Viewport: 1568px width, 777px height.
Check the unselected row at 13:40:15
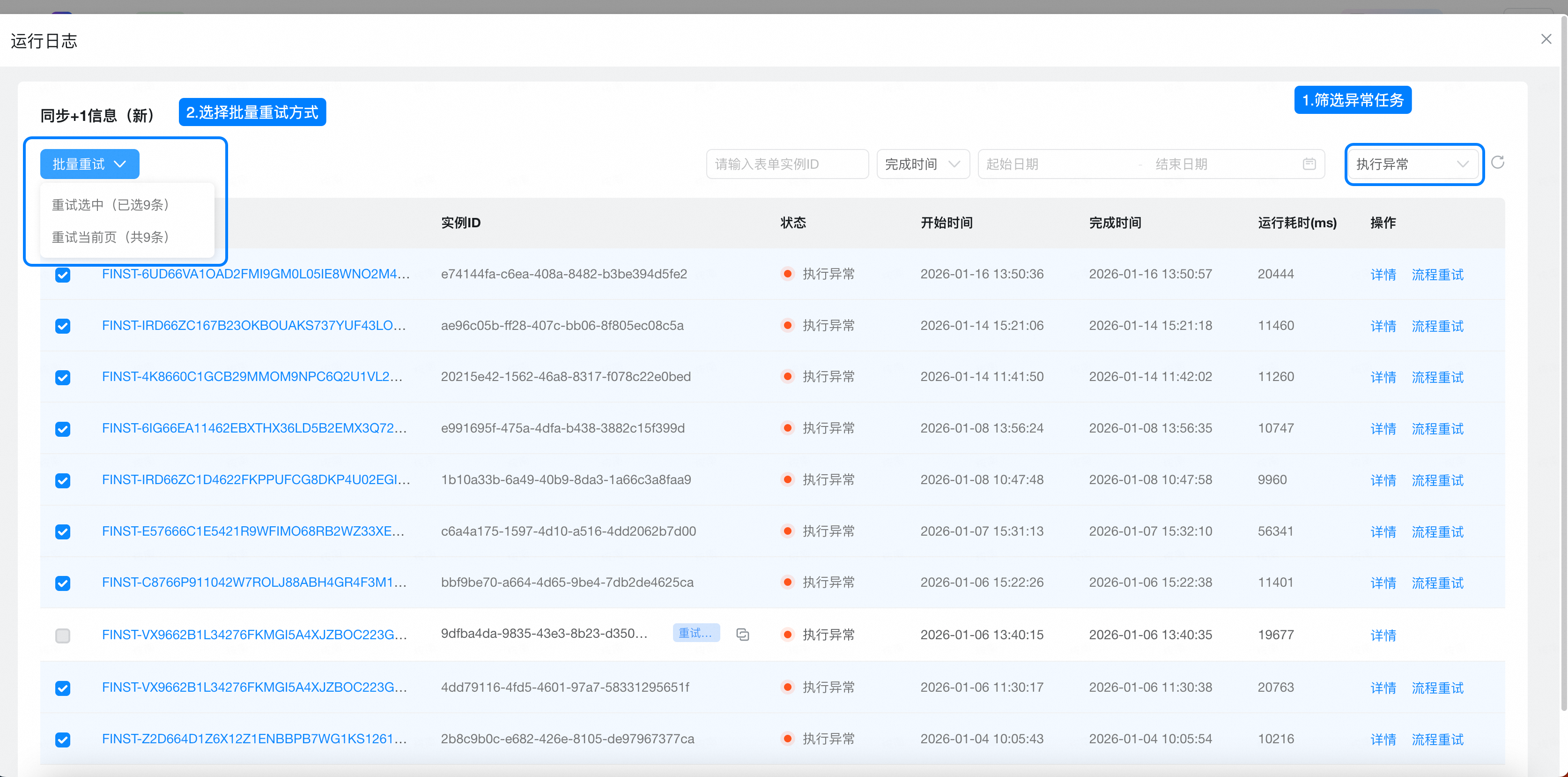(63, 636)
